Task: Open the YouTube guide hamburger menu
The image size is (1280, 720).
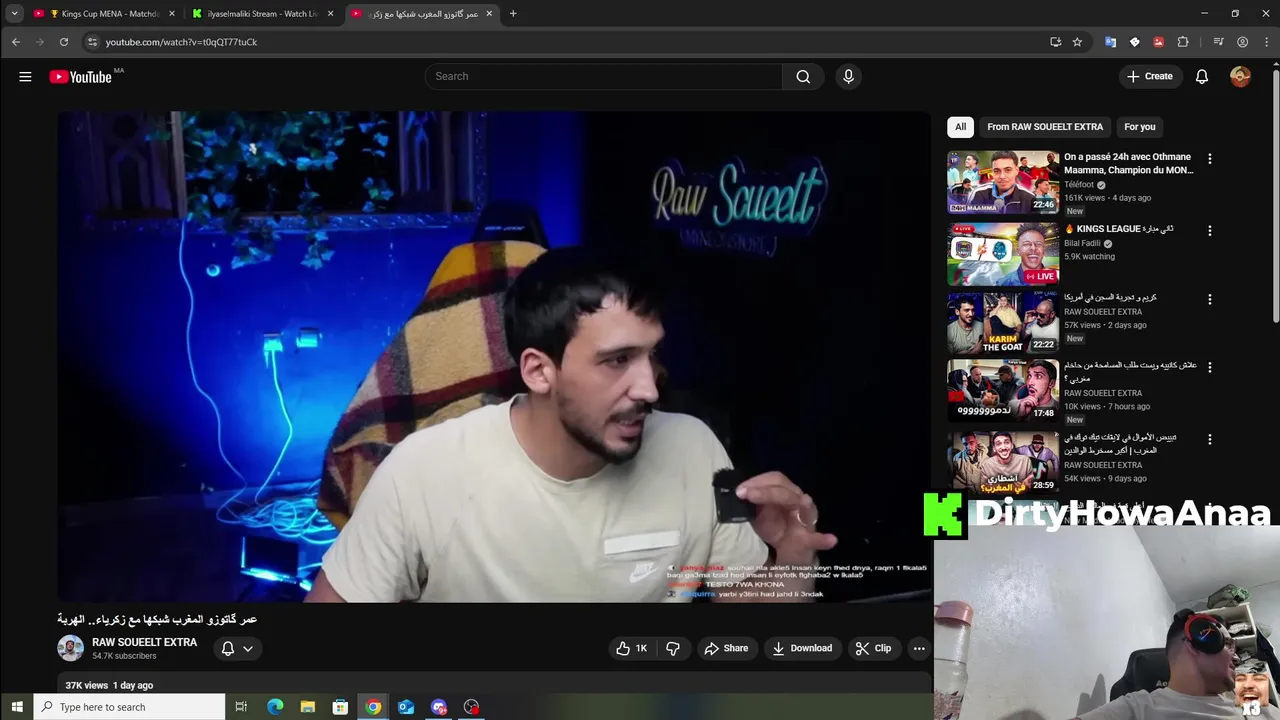Action: pyautogui.click(x=25, y=76)
